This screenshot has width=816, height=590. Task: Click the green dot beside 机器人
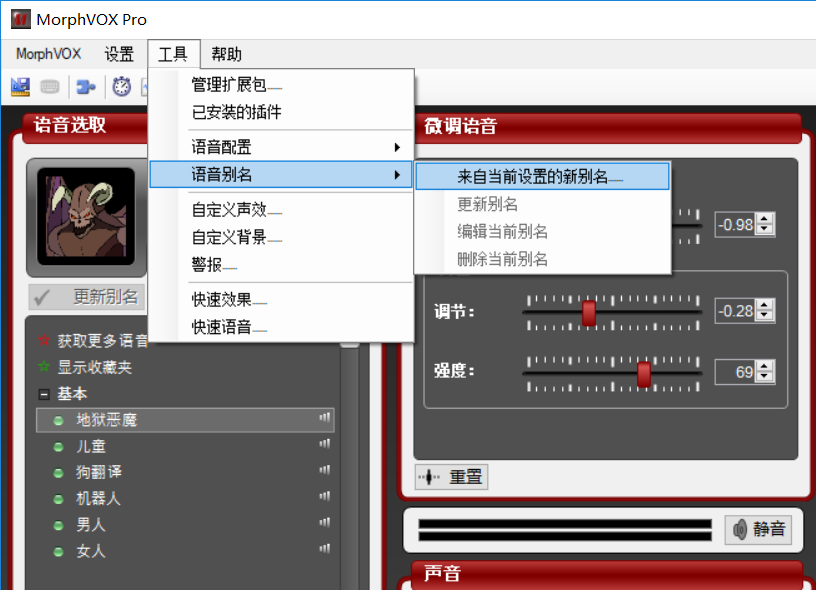(58, 499)
